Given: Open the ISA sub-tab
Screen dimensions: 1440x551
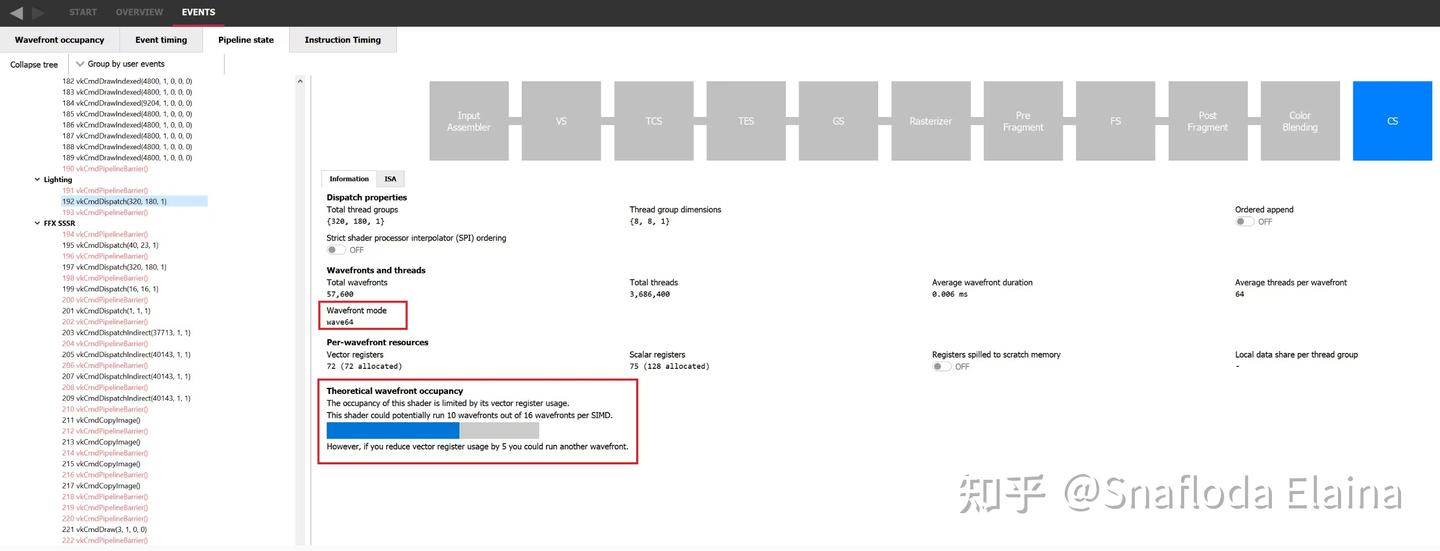Looking at the screenshot, I should pyautogui.click(x=390, y=179).
